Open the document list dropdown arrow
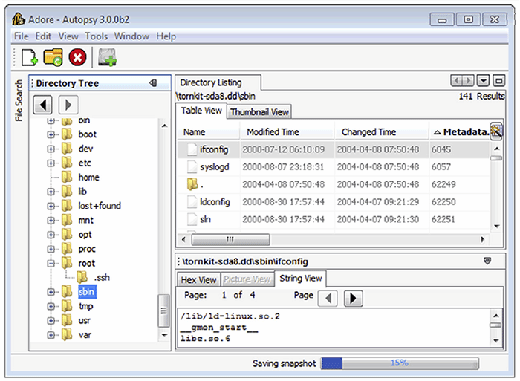The height and width of the screenshot is (381, 520). point(483,80)
